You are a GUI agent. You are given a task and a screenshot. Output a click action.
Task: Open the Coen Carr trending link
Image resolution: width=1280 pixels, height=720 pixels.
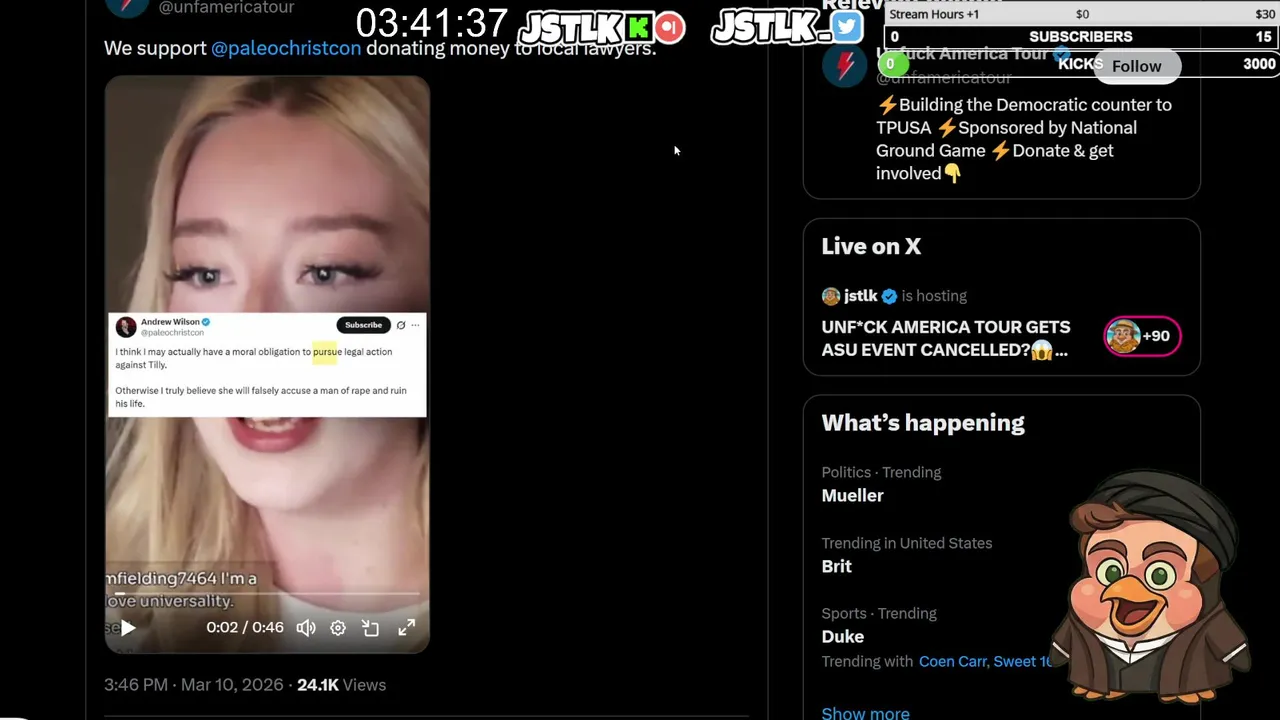[952, 661]
